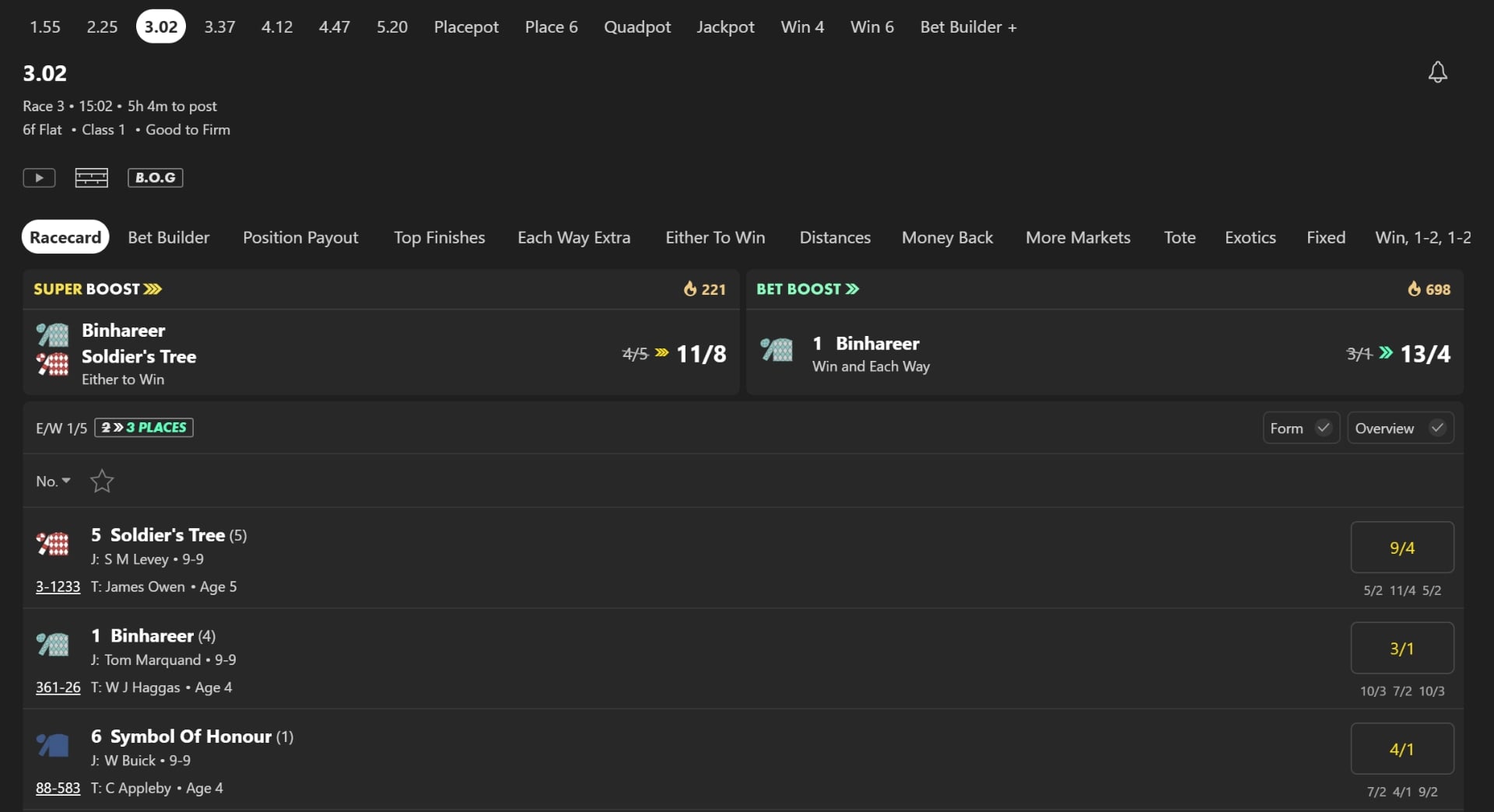Click the Super Boost header label
The width and height of the screenshot is (1494, 812).
97,289
